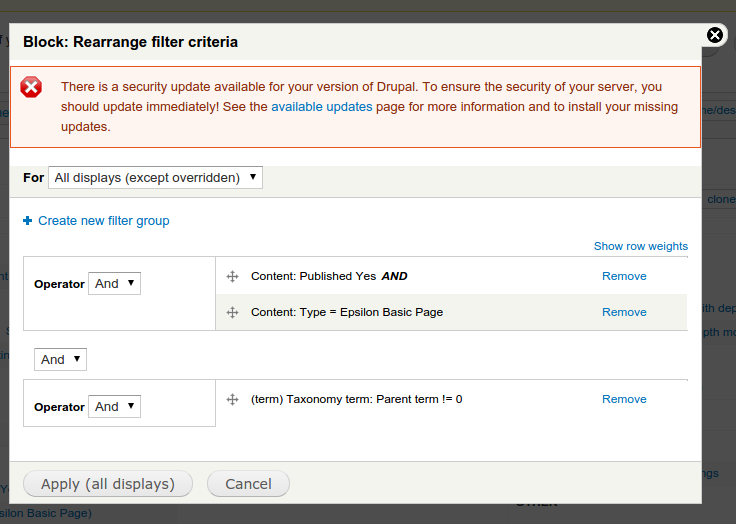Click the plus icon next to Create new filter group
Viewport: 736px width, 524px height.
[x=28, y=220]
